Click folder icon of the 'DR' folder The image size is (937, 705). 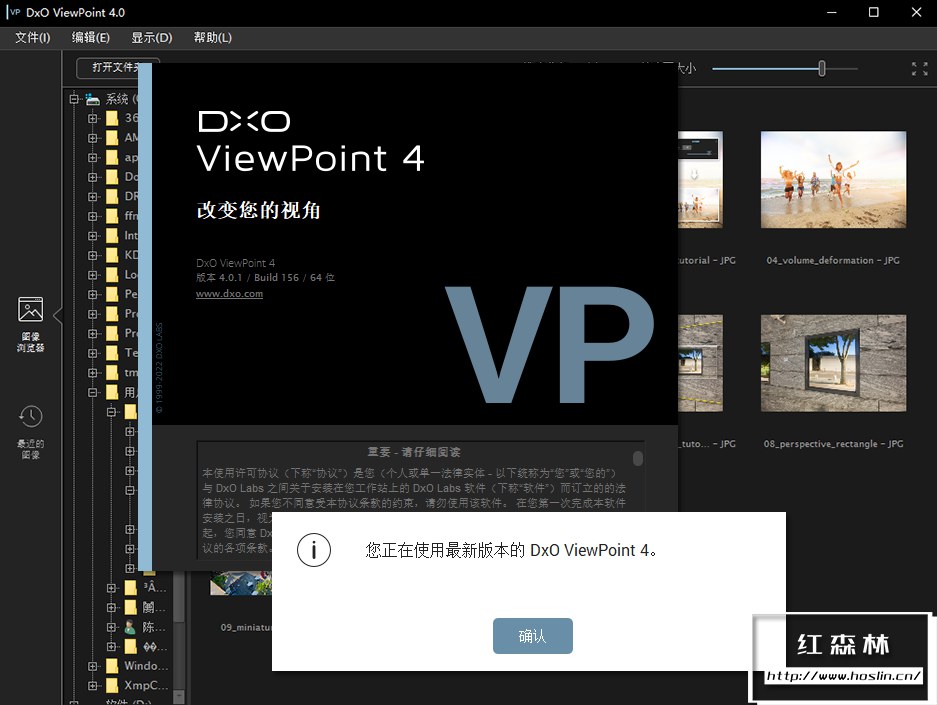(112, 197)
